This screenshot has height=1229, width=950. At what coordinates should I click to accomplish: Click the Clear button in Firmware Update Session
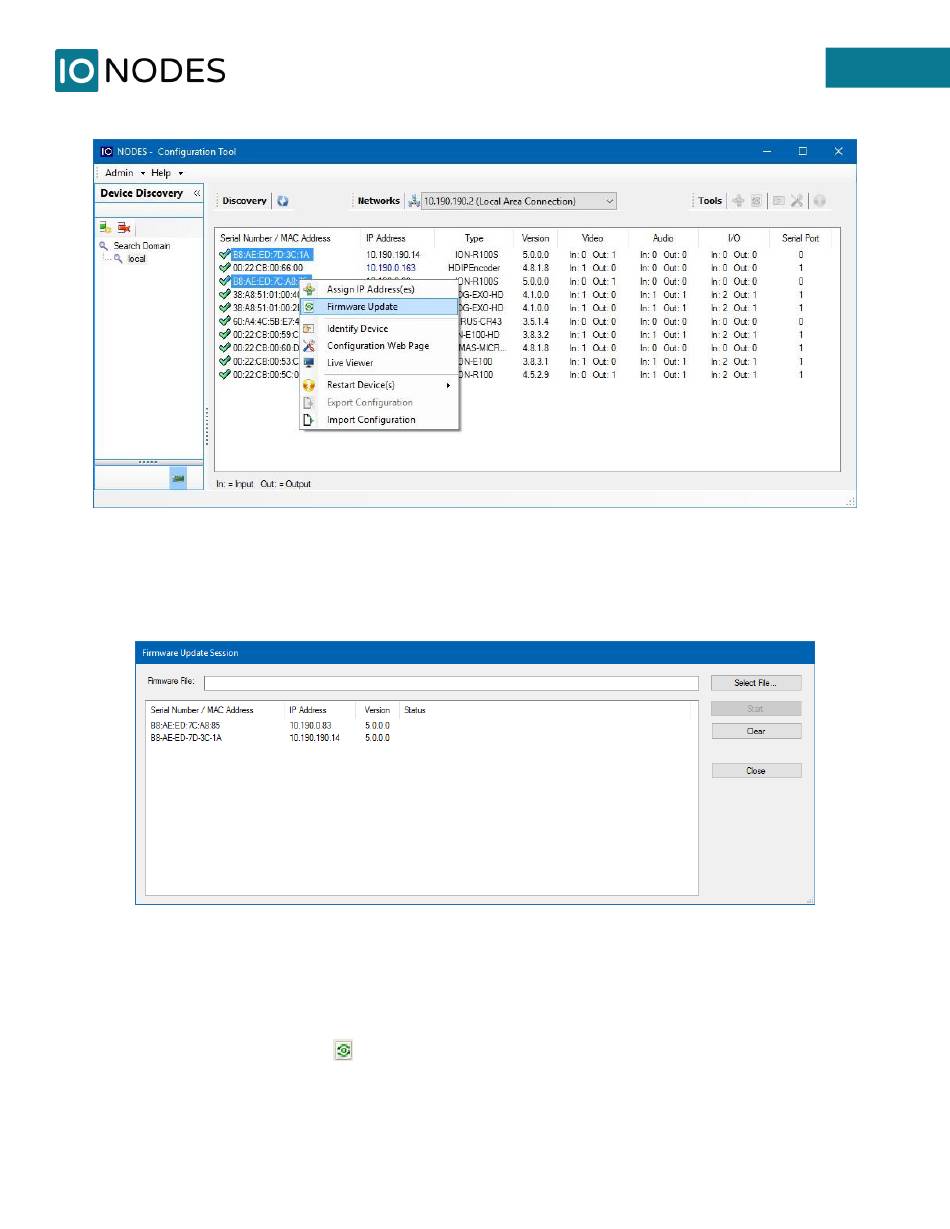point(756,731)
